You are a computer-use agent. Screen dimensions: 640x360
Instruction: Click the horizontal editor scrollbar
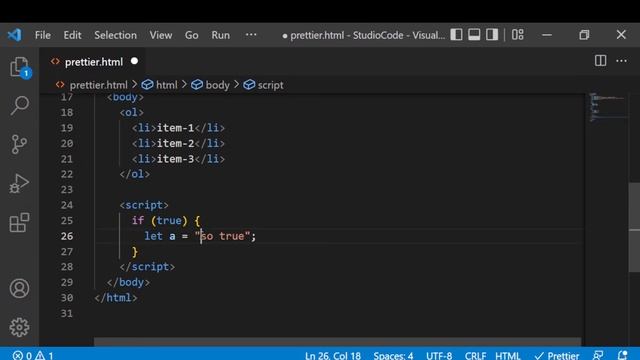pyautogui.click(x=337, y=341)
